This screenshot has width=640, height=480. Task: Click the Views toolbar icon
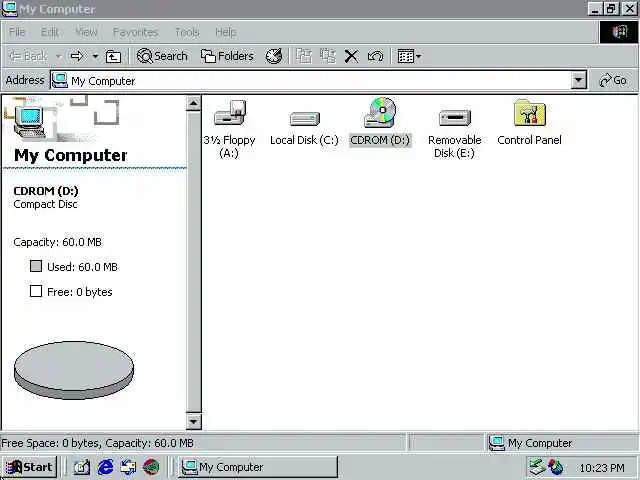click(405, 56)
